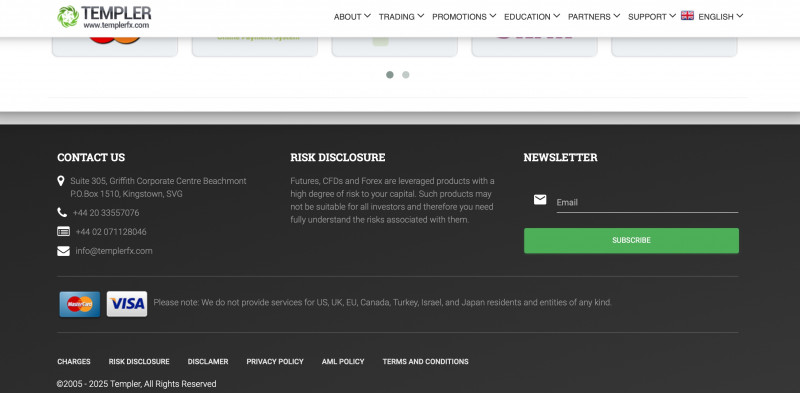The image size is (800, 393).
Task: Expand the Trading menu chevron
Action: [420, 16]
